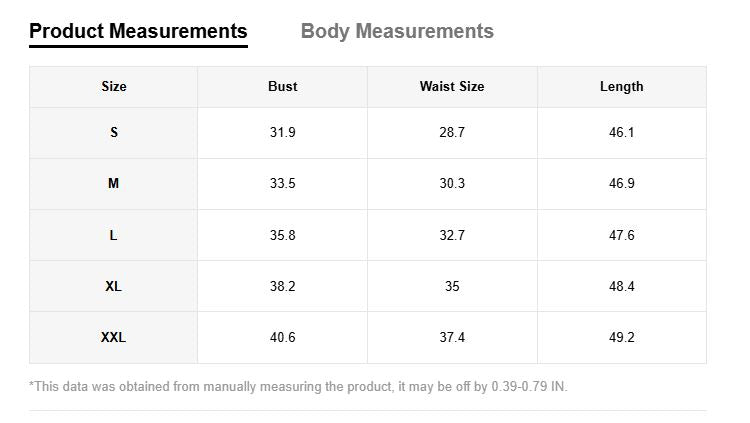The image size is (750, 423).
Task: Select the size S row label
Action: pos(114,133)
